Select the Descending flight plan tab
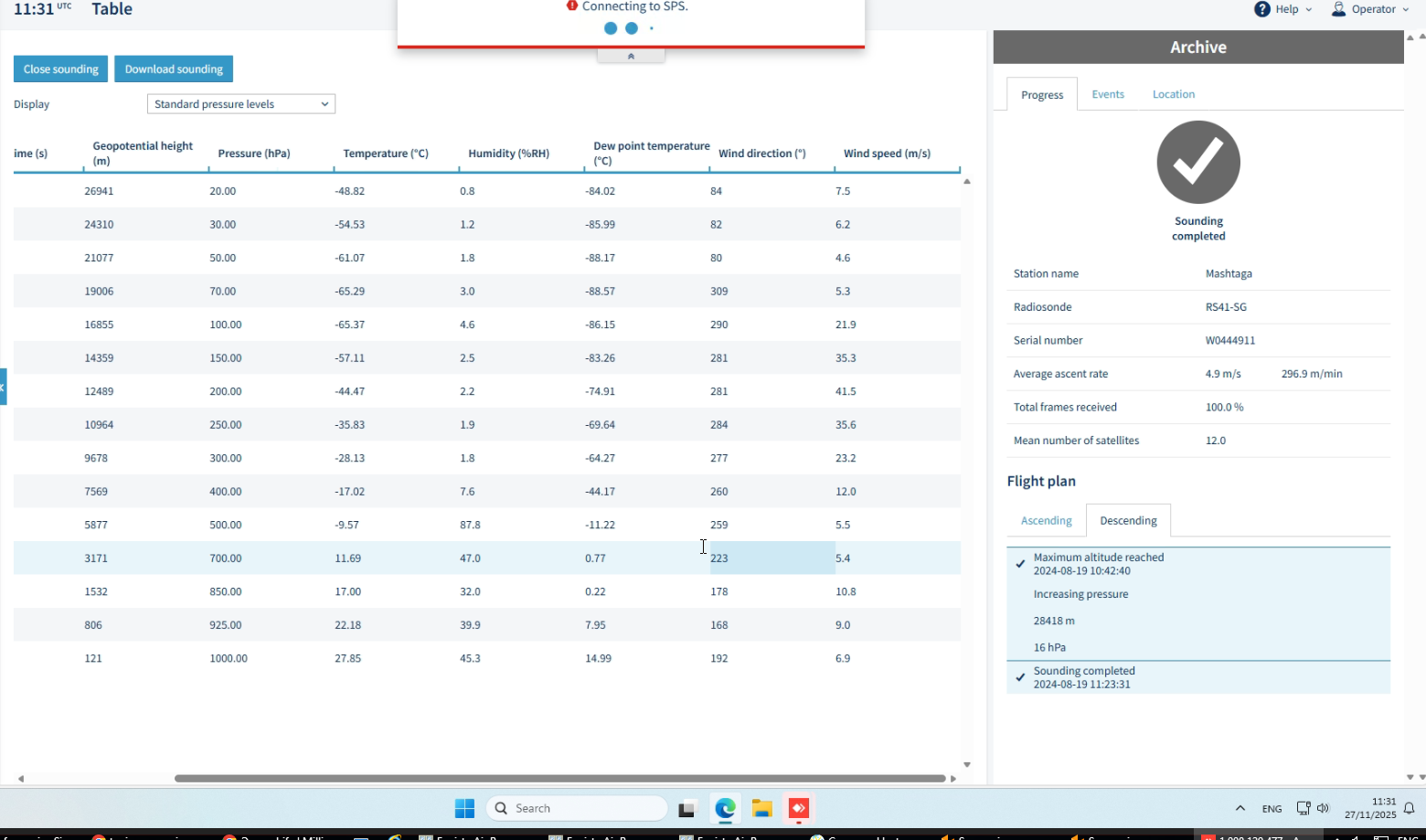This screenshot has height=840, width=1426. click(x=1128, y=520)
